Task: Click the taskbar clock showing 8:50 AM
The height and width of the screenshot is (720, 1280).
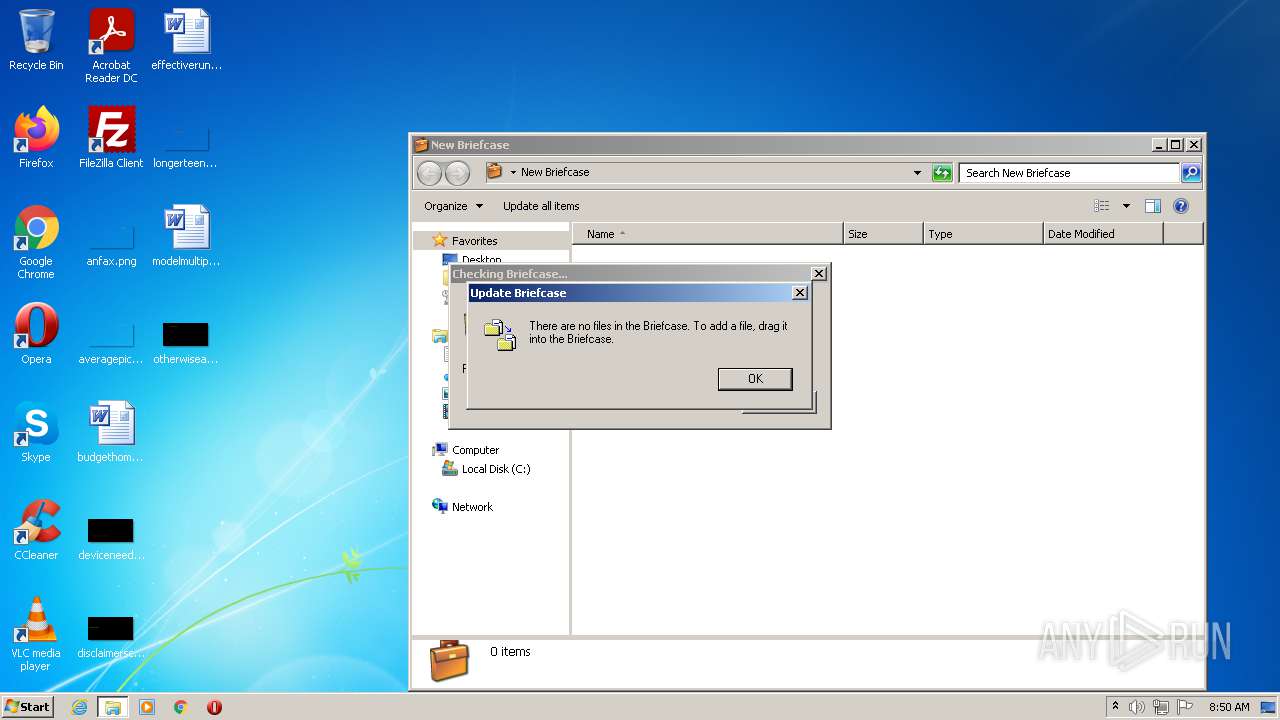Action: pos(1229,707)
